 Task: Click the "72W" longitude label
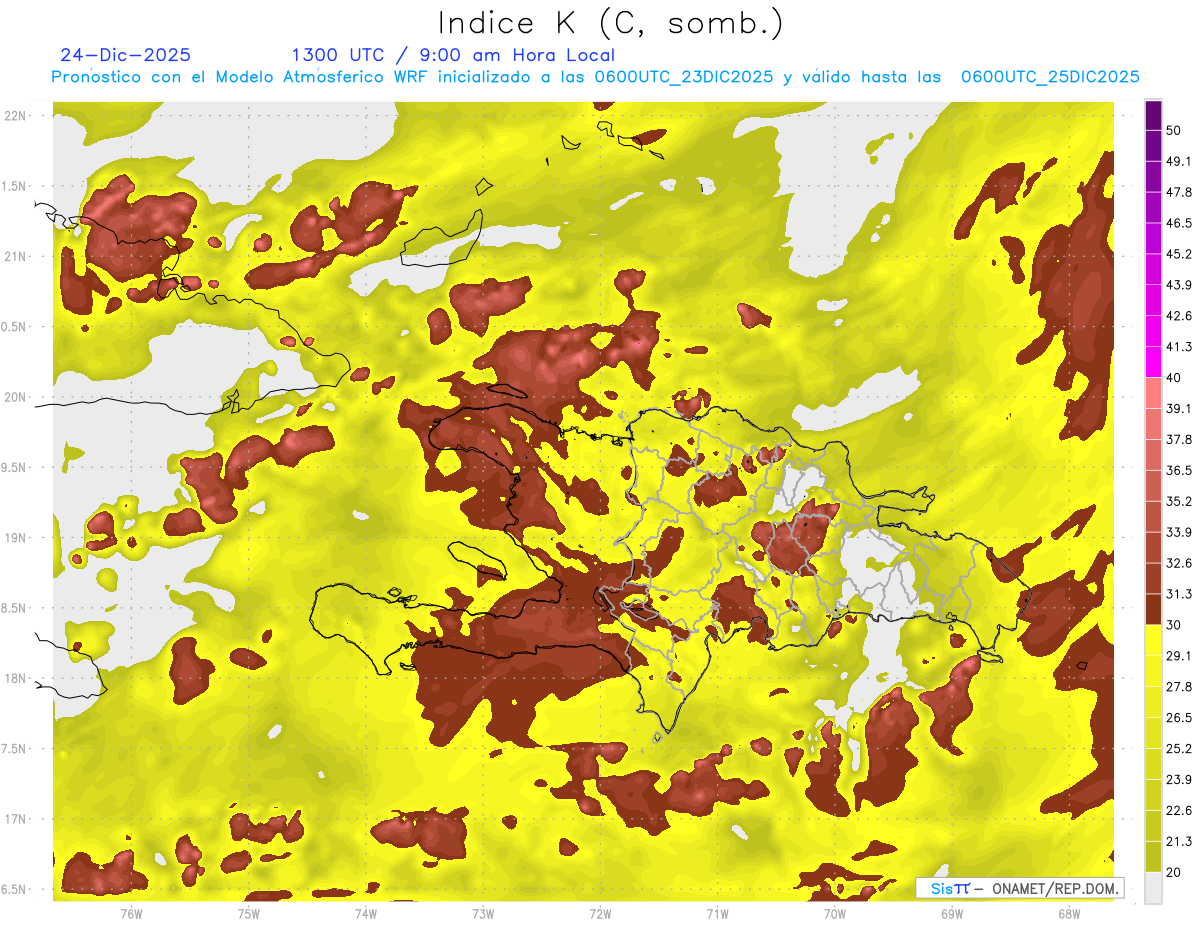tap(600, 913)
